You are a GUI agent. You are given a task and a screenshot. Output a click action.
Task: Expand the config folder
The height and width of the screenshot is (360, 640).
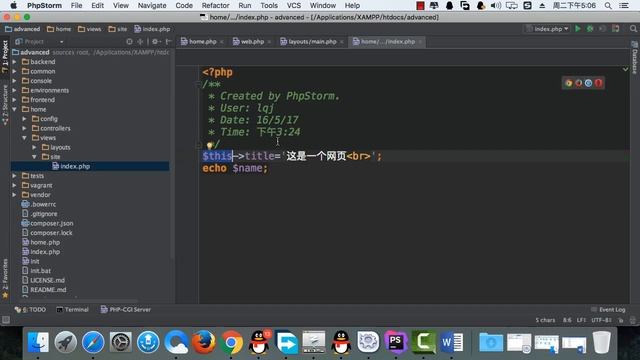tap(24, 119)
